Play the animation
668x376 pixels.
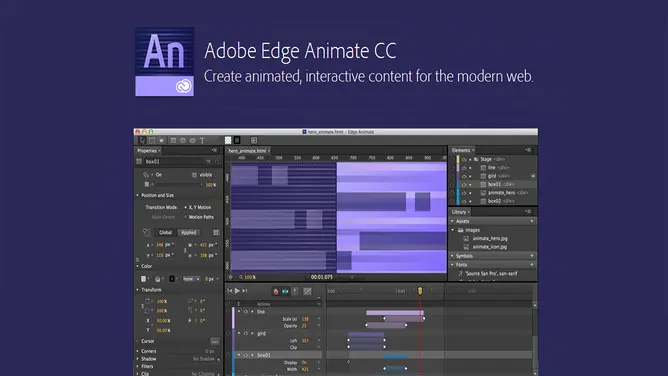237,291
